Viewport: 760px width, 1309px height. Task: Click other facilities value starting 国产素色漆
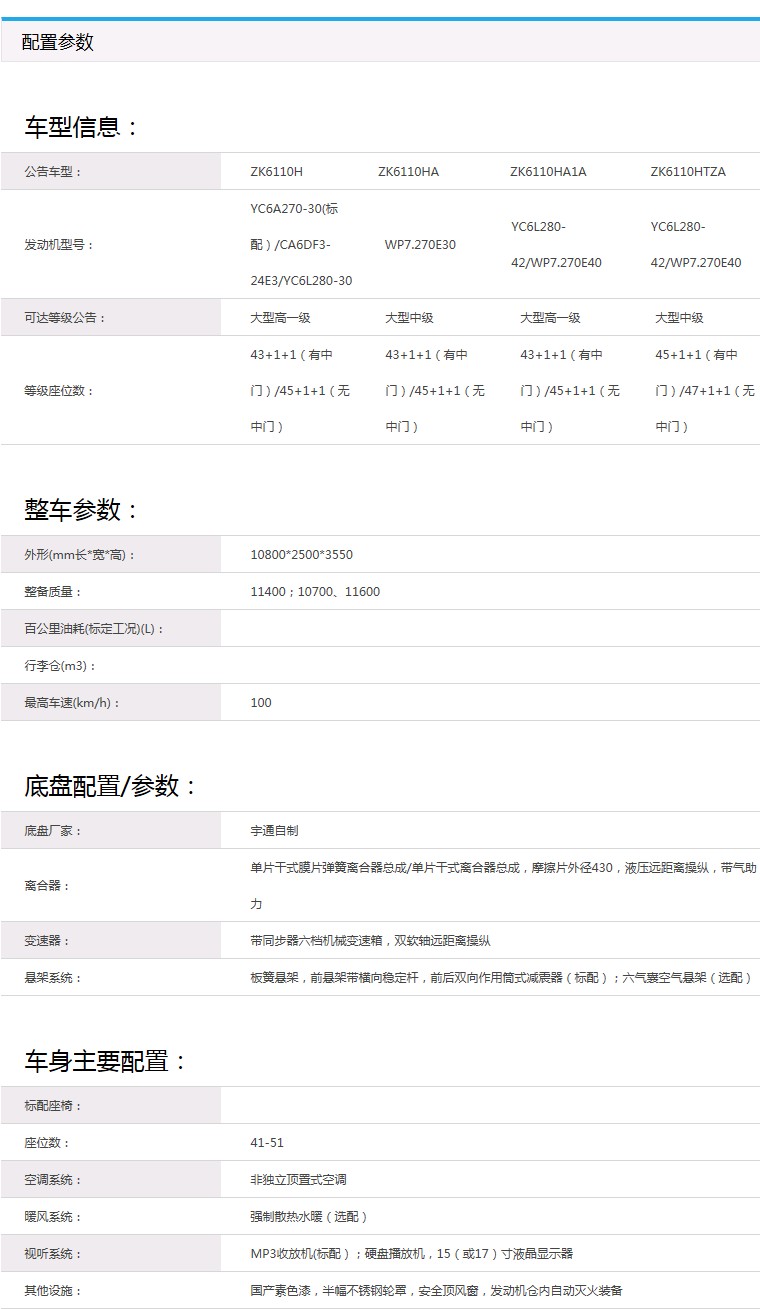point(437,1291)
